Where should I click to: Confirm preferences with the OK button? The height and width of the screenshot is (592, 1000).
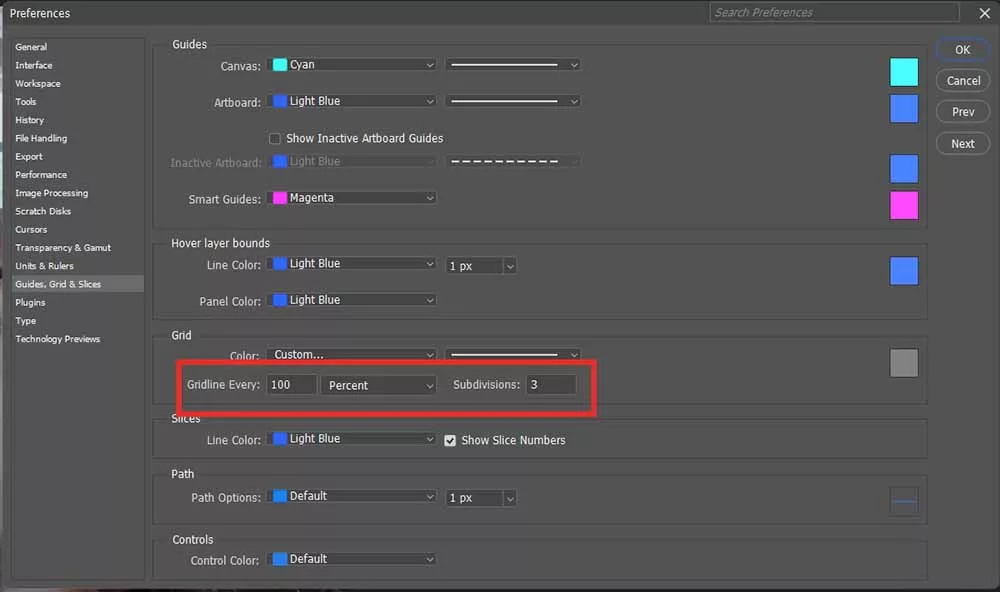coord(961,48)
